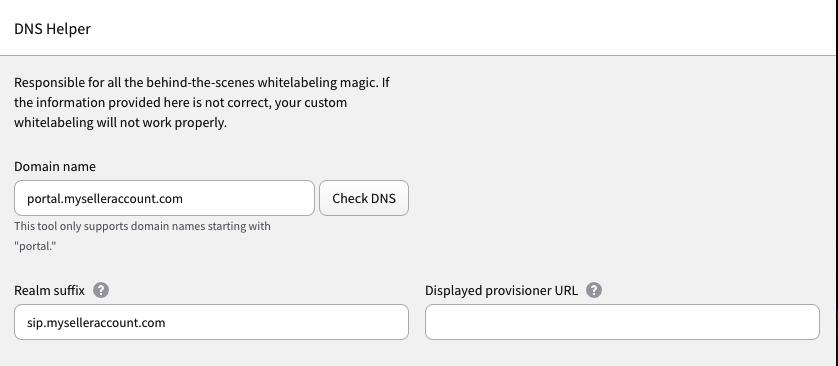Click the whitelabeling description paragraph
Image resolution: width=838 pixels, height=366 pixels.
pos(201,102)
